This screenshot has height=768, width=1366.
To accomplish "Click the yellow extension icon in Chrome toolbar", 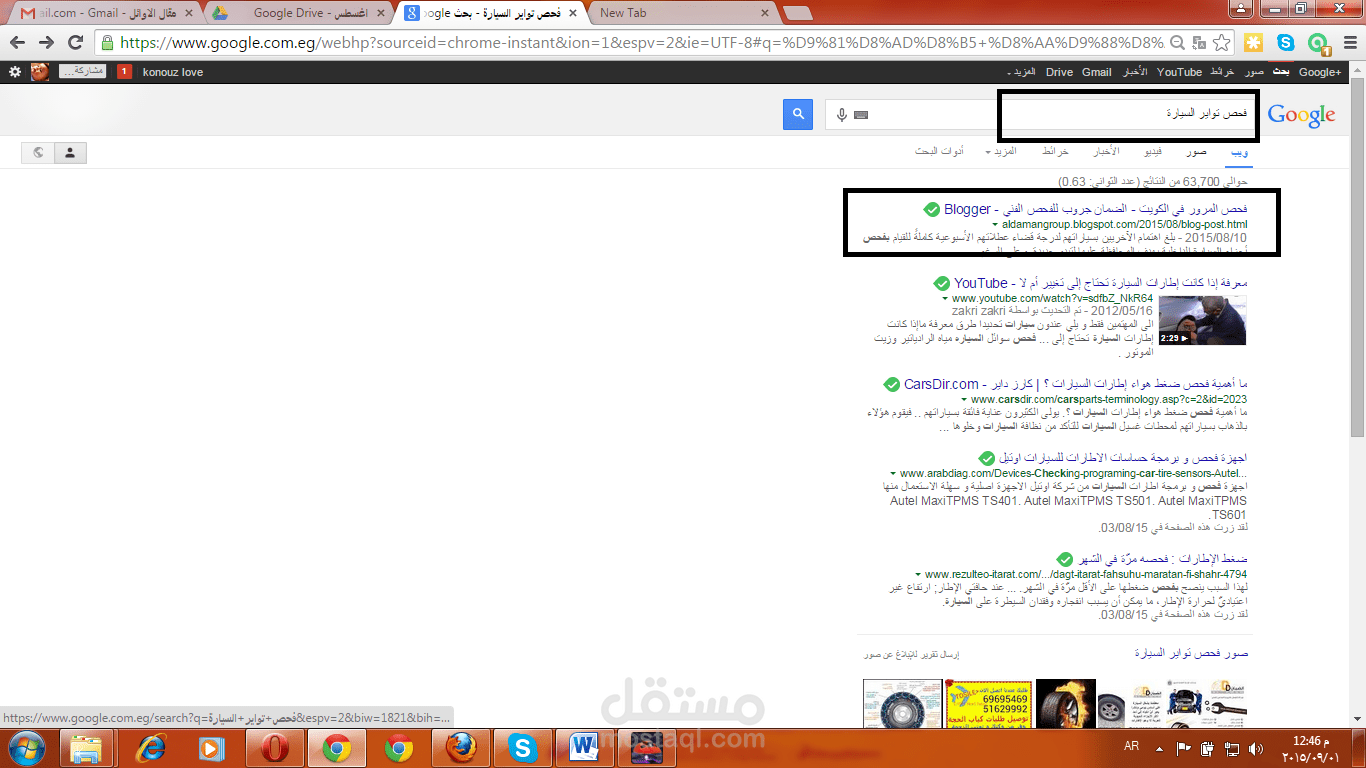I will pos(1254,43).
